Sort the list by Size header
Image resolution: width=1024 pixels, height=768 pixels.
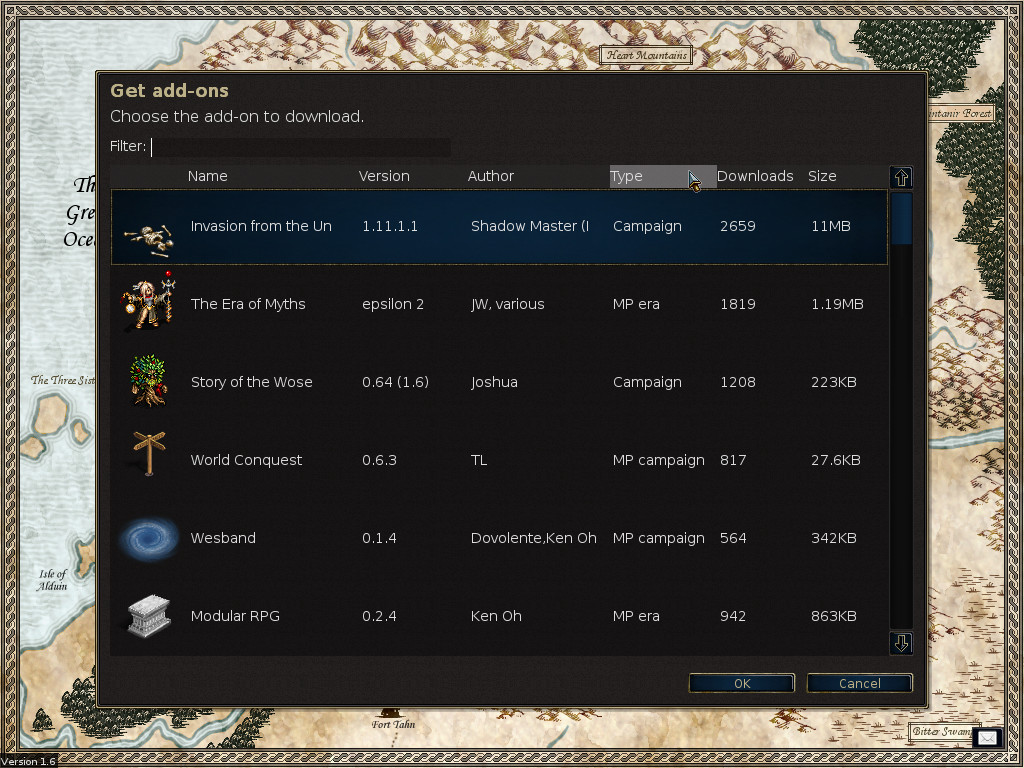click(x=822, y=176)
